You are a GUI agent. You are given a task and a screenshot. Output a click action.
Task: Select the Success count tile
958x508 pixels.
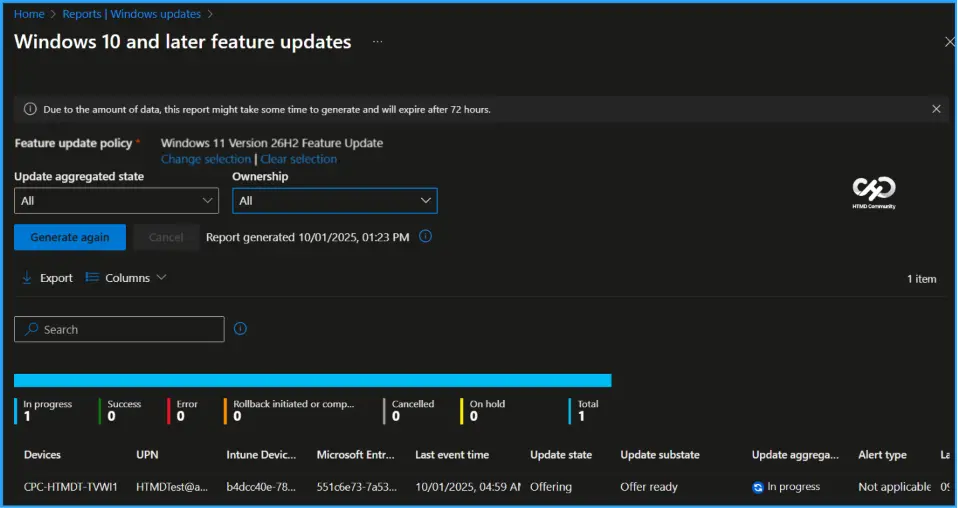coord(120,410)
